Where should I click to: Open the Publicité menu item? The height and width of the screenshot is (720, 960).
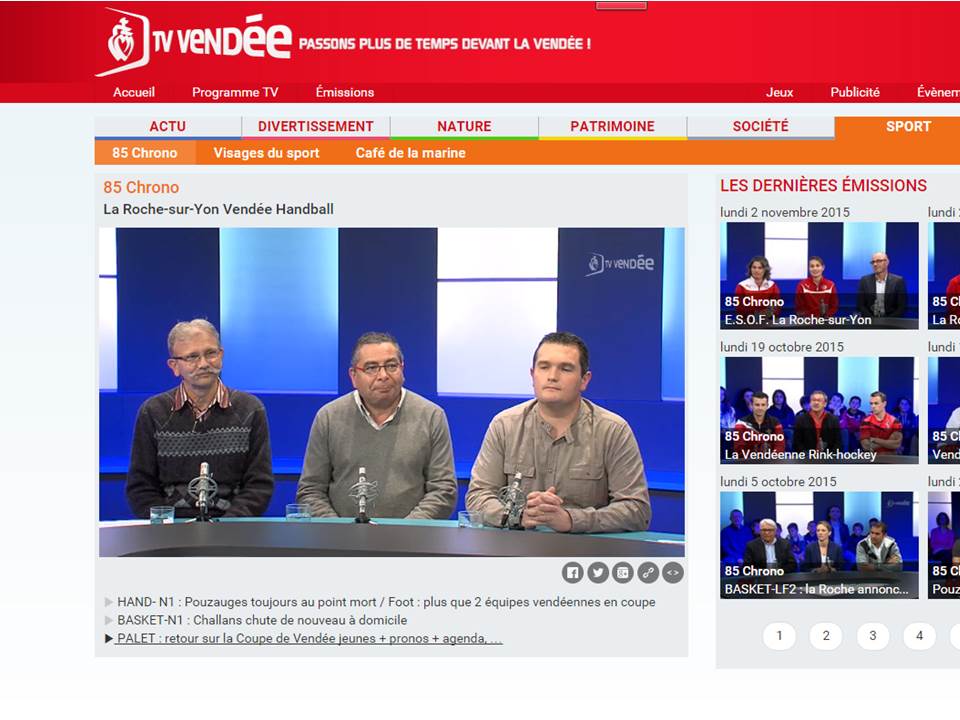pos(855,92)
